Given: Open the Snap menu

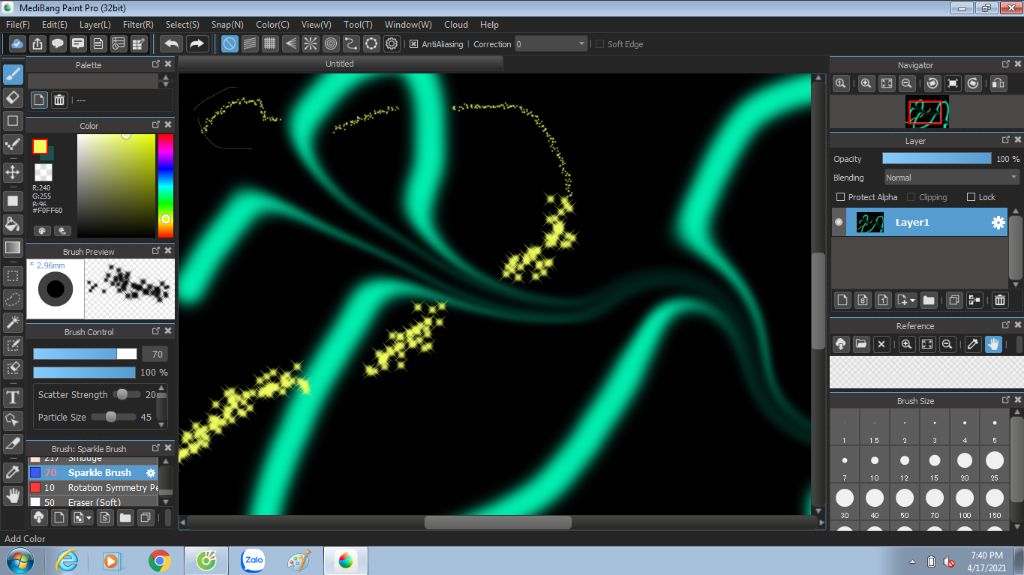Looking at the screenshot, I should click(227, 24).
